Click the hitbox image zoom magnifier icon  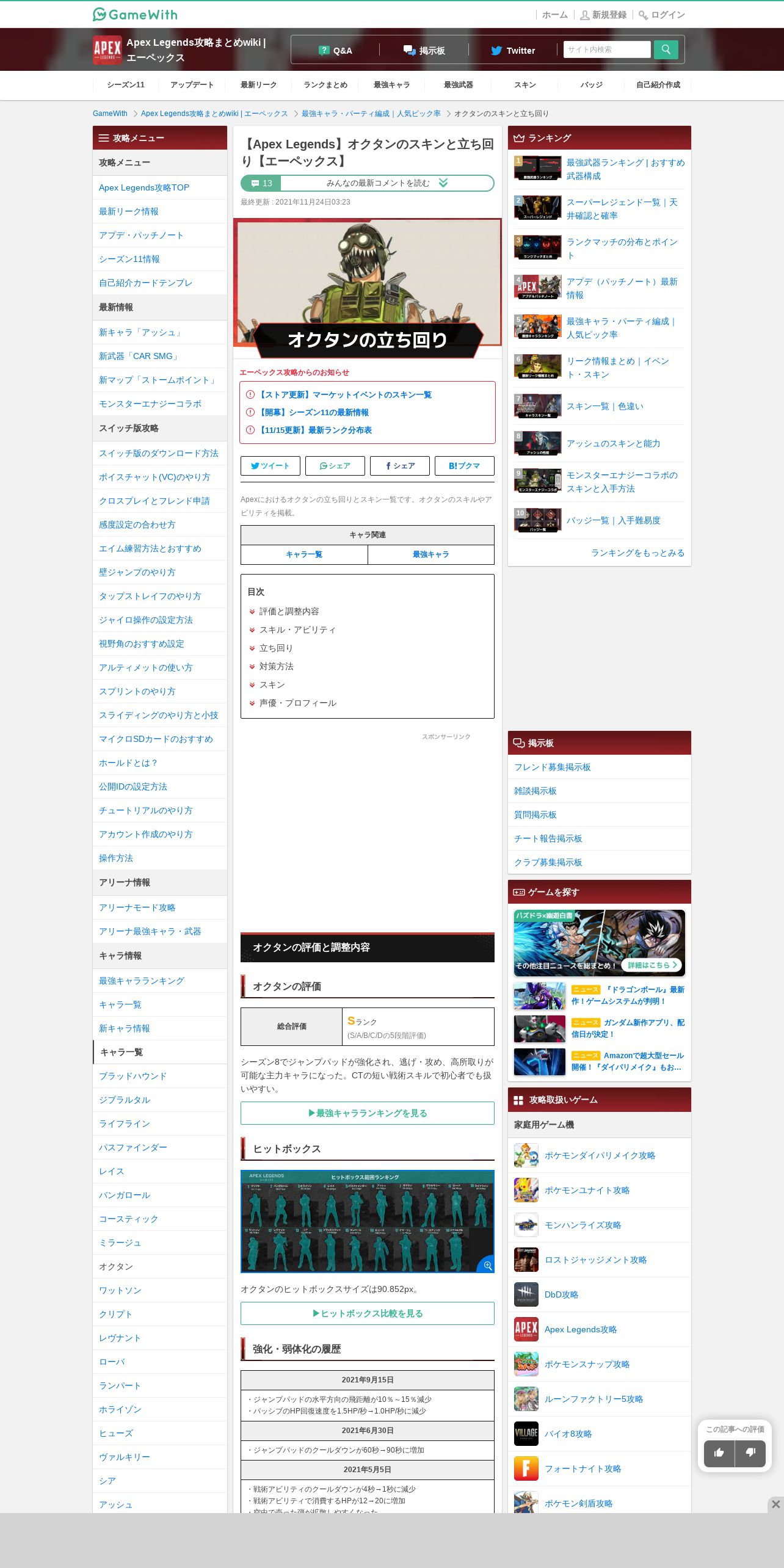[x=487, y=1266]
